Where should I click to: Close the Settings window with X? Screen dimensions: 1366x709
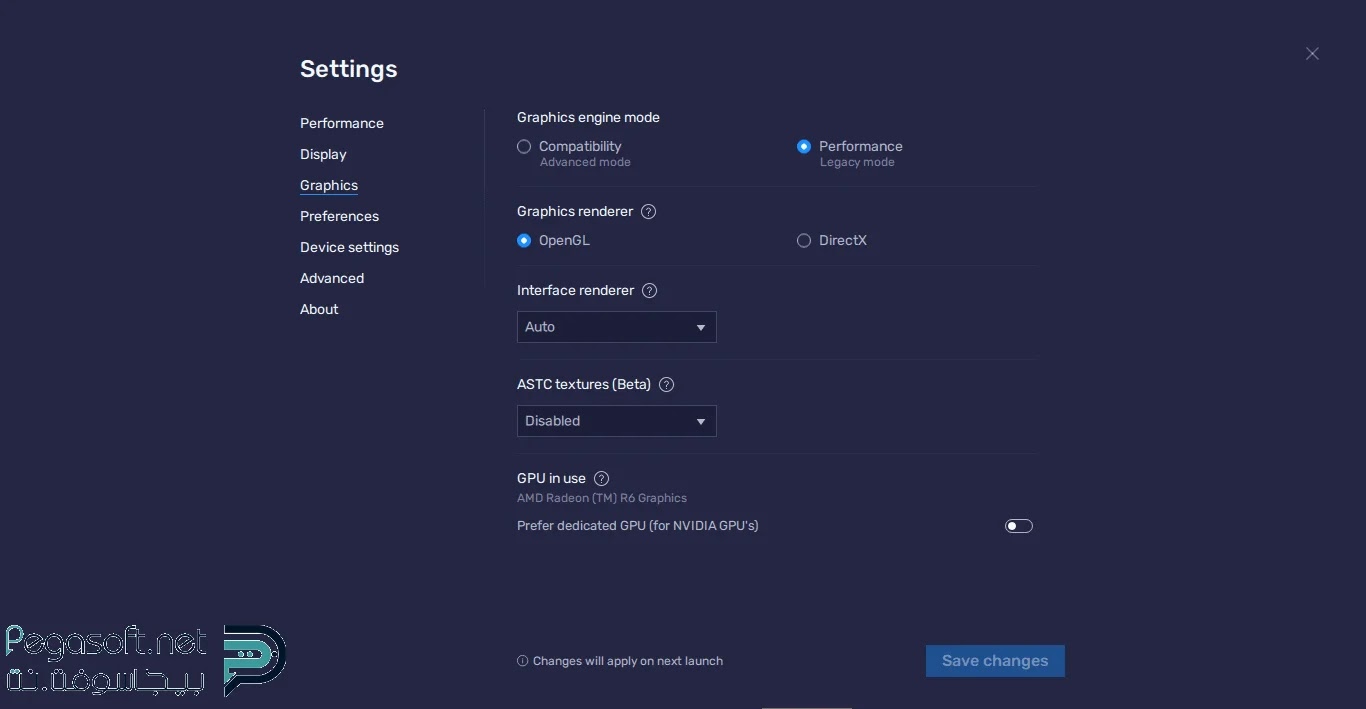(1312, 54)
